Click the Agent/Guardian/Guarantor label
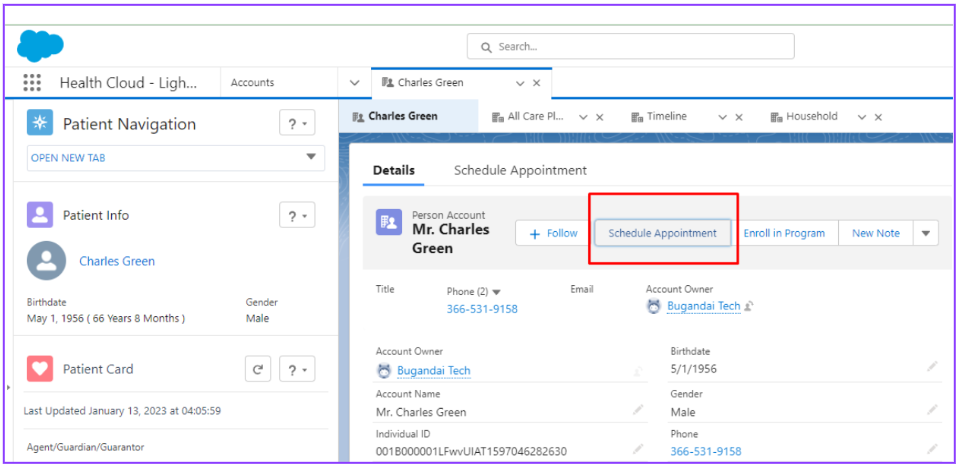960x468 pixels. pyautogui.click(x=86, y=447)
